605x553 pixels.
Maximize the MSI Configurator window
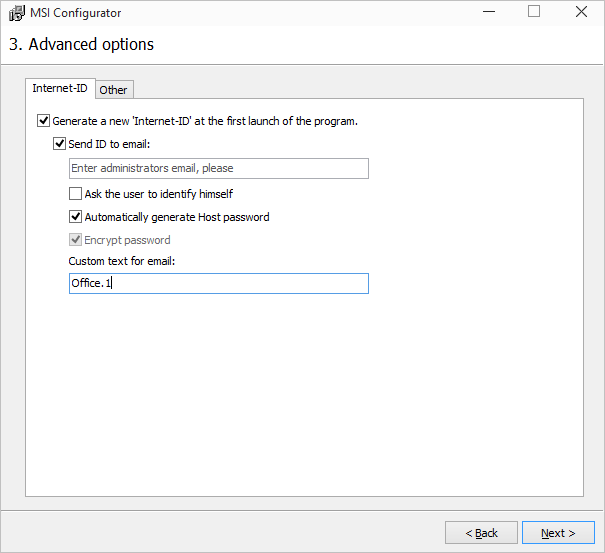(534, 13)
